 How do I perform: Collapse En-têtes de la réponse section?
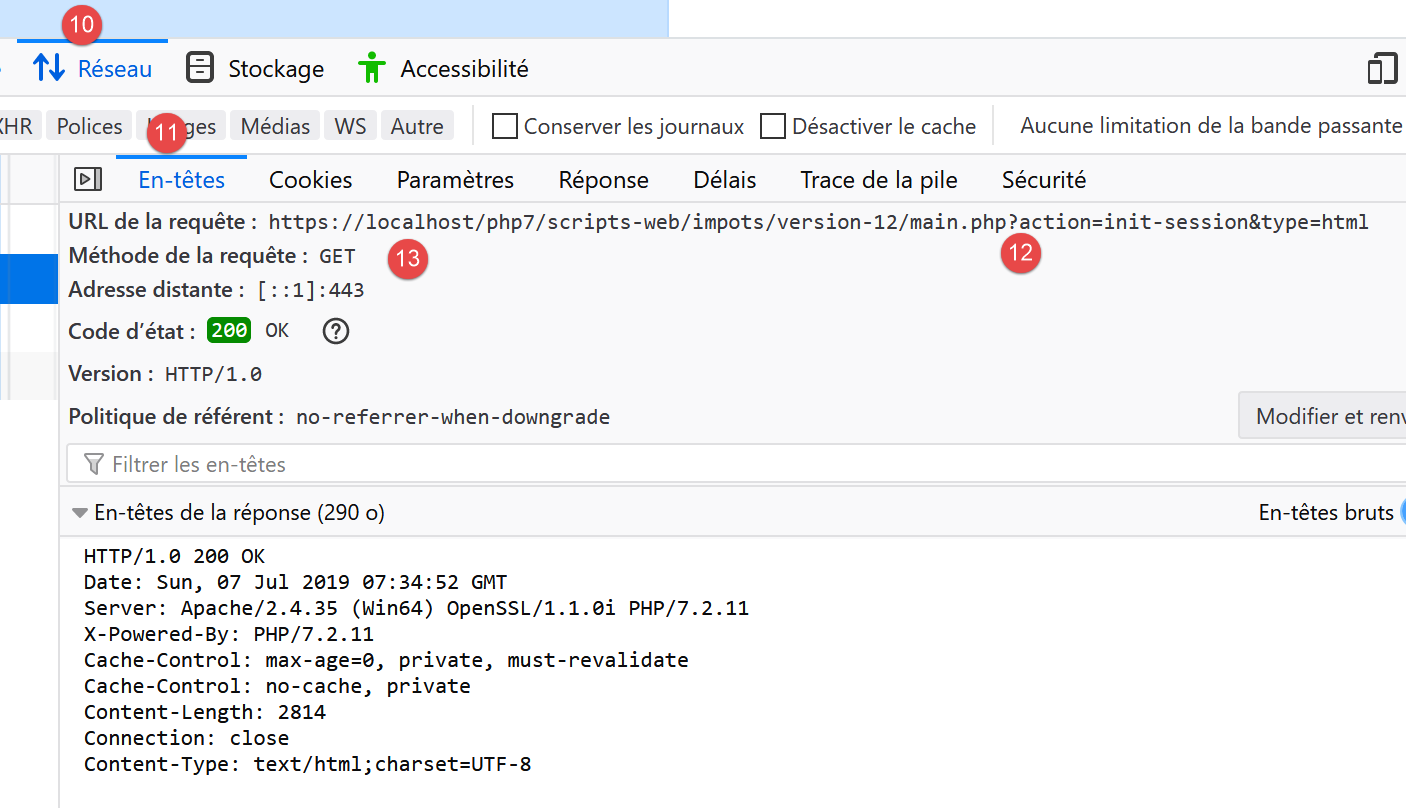coord(80,513)
